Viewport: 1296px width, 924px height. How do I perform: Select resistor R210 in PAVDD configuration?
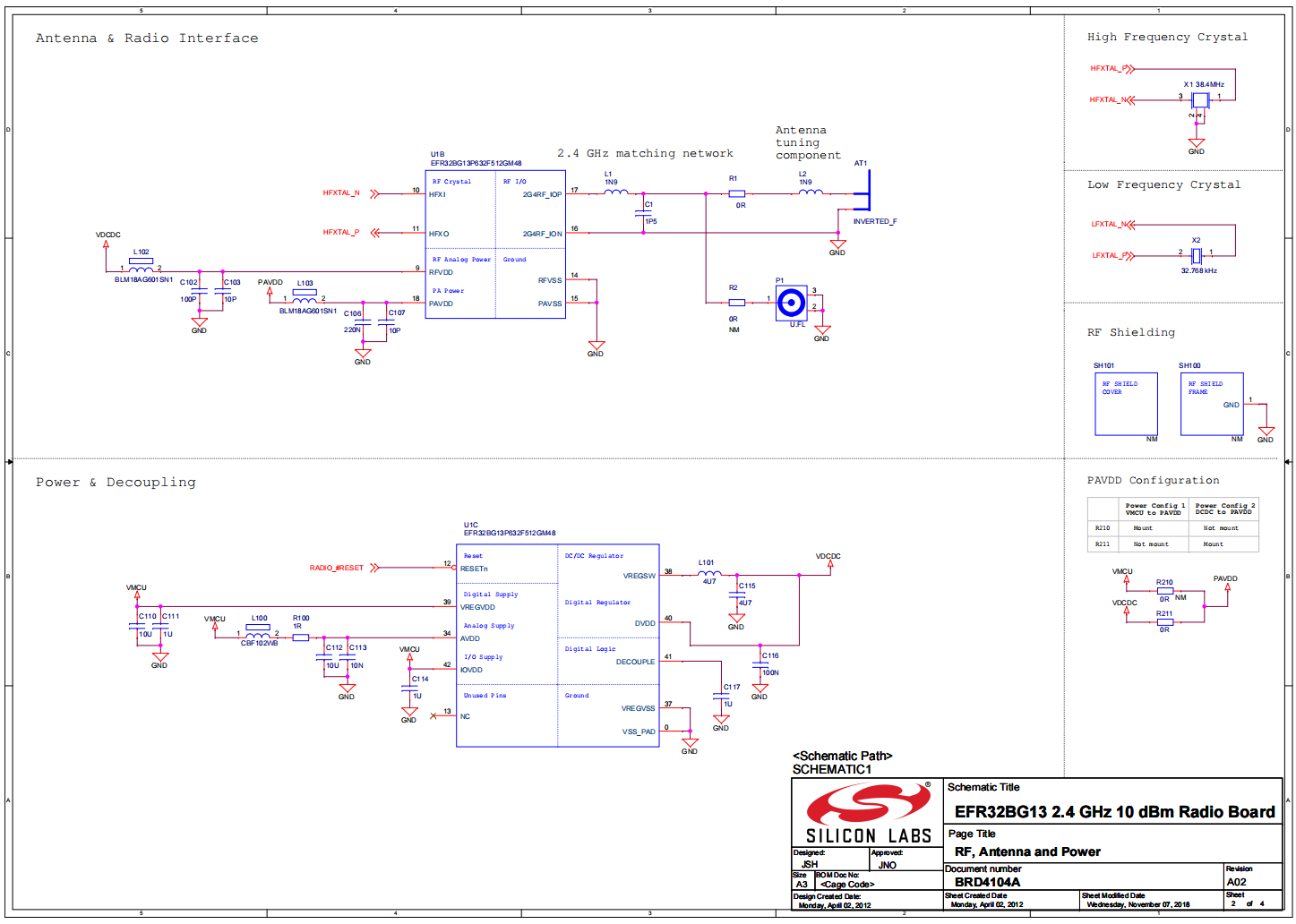[x=1164, y=591]
